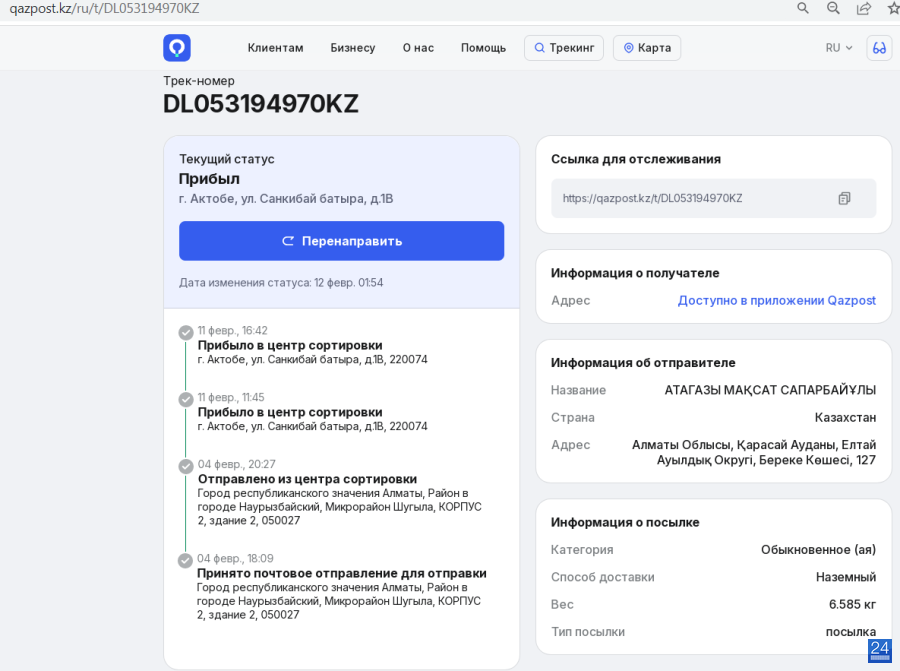Viewport: 900px width, 671px height.
Task: Click check icon for 04 февр. 18:09 event
Action: (185, 561)
